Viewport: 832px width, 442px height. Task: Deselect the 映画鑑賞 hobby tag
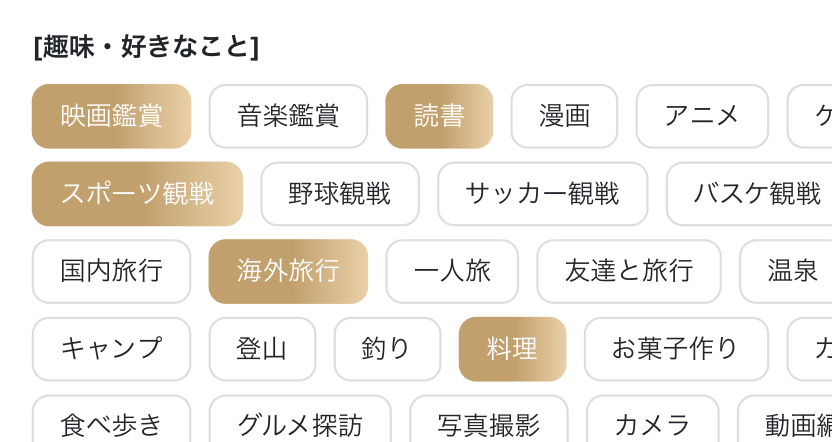coord(111,116)
